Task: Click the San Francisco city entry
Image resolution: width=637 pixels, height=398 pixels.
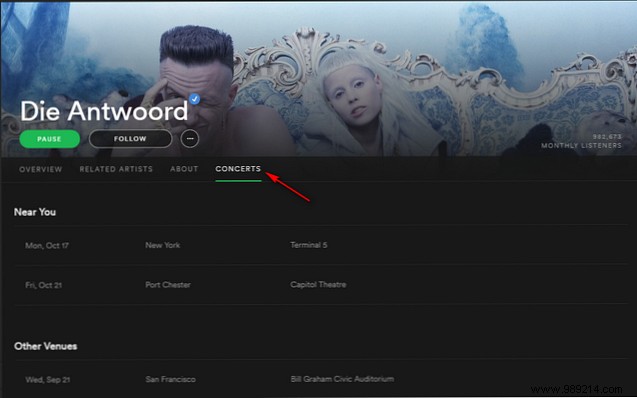Action: pos(170,379)
